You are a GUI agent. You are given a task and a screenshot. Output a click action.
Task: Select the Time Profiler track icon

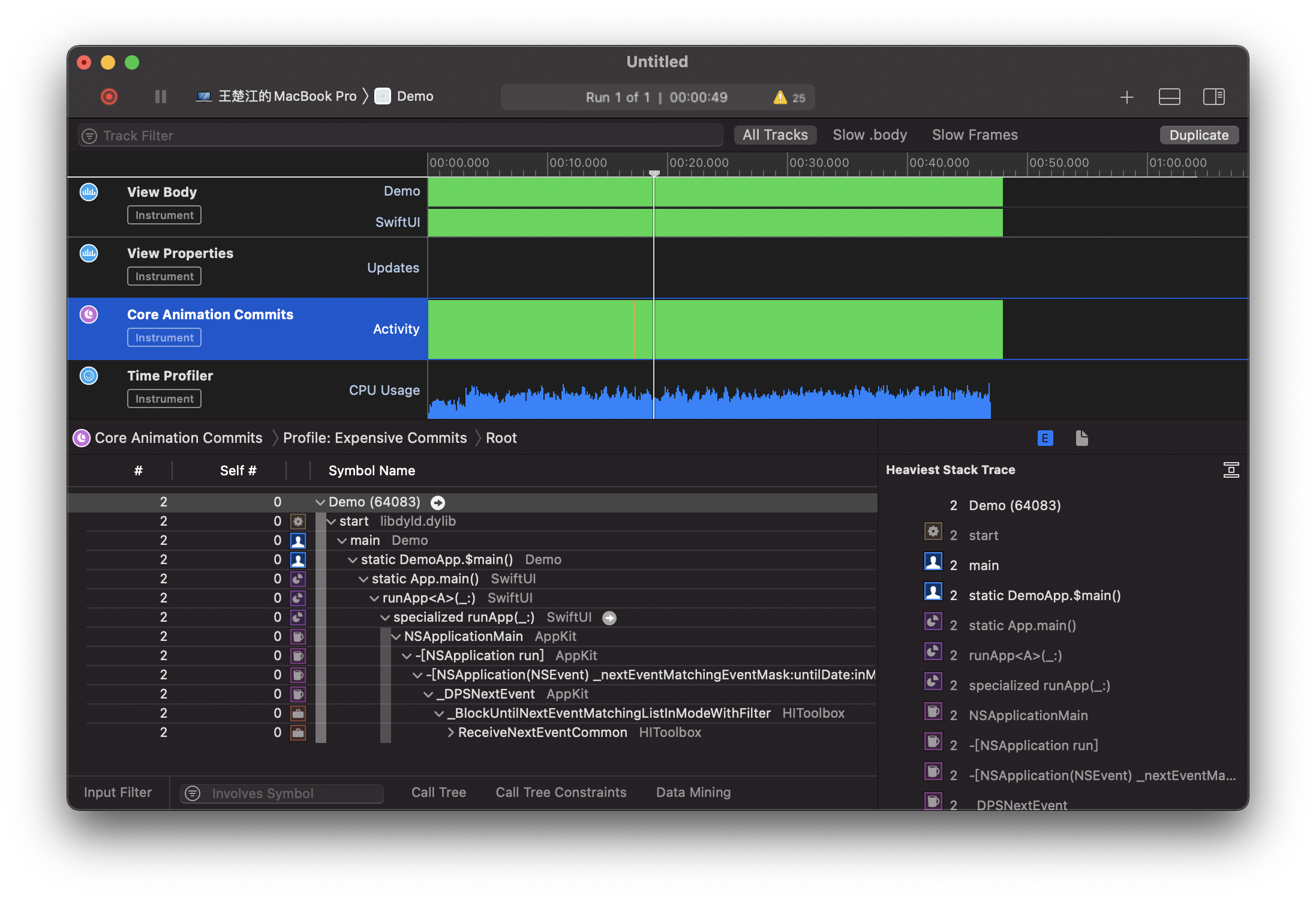89,376
